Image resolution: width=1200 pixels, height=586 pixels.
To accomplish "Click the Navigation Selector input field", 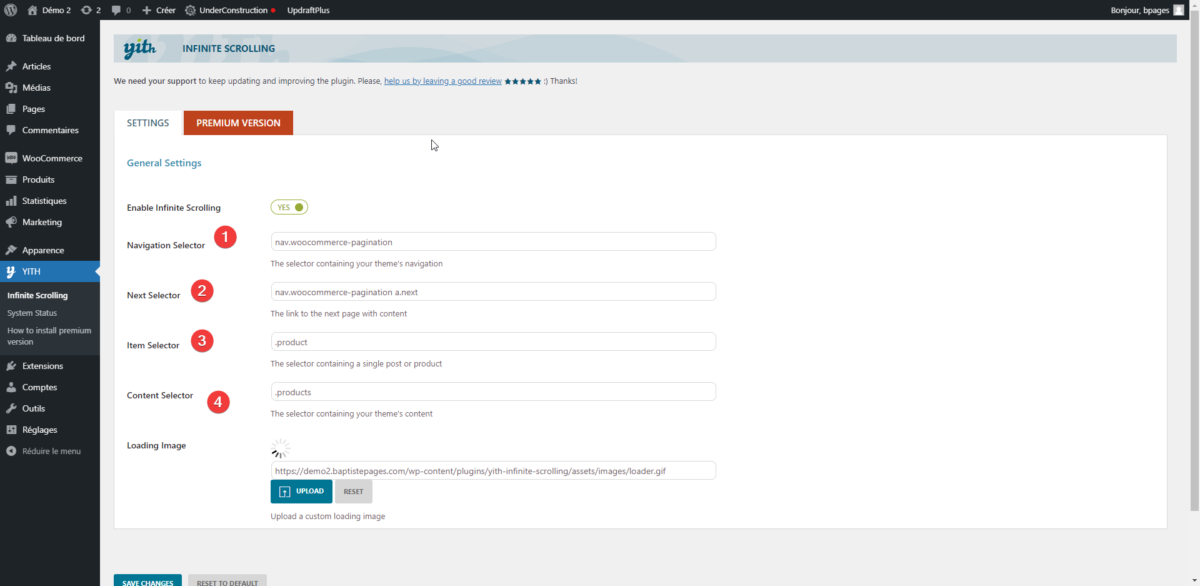I will tap(493, 241).
